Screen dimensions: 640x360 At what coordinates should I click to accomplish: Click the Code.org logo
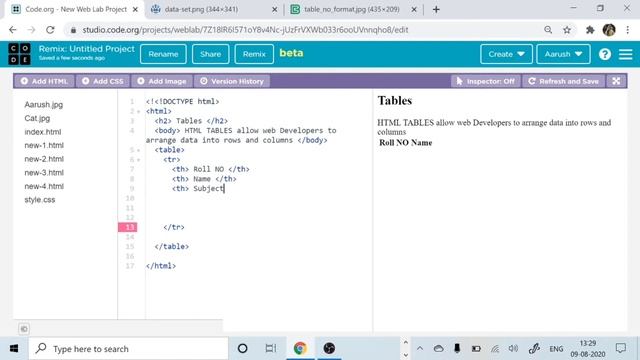[19, 54]
